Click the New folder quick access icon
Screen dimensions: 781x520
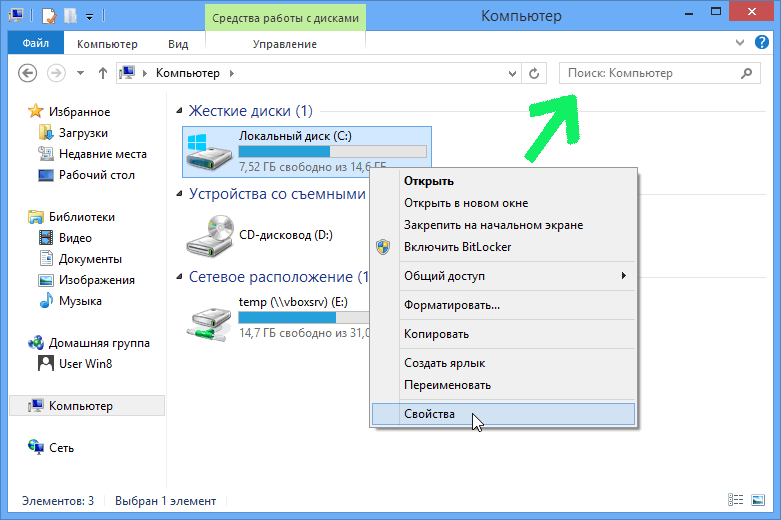70,16
